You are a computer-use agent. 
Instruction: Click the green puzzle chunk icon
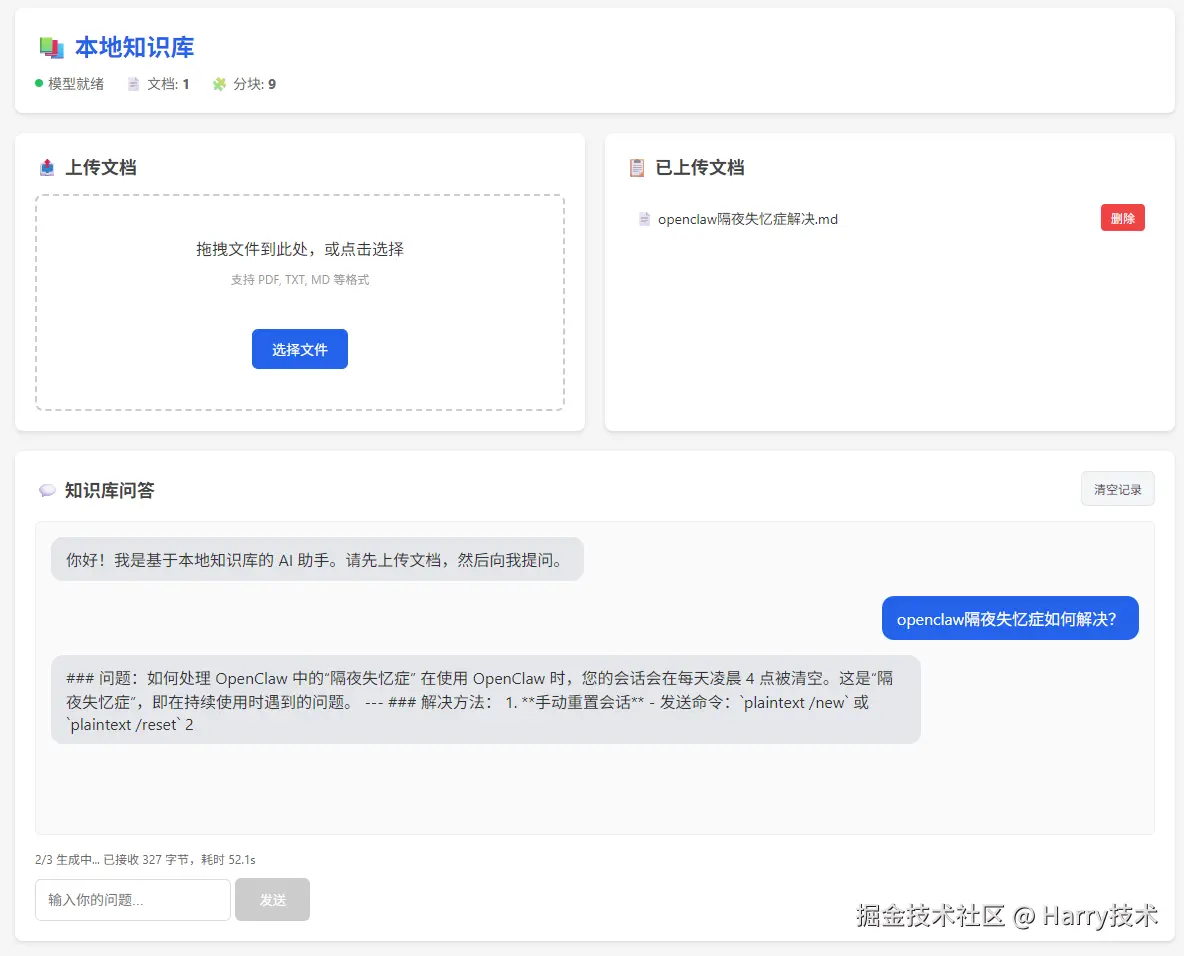(x=219, y=84)
